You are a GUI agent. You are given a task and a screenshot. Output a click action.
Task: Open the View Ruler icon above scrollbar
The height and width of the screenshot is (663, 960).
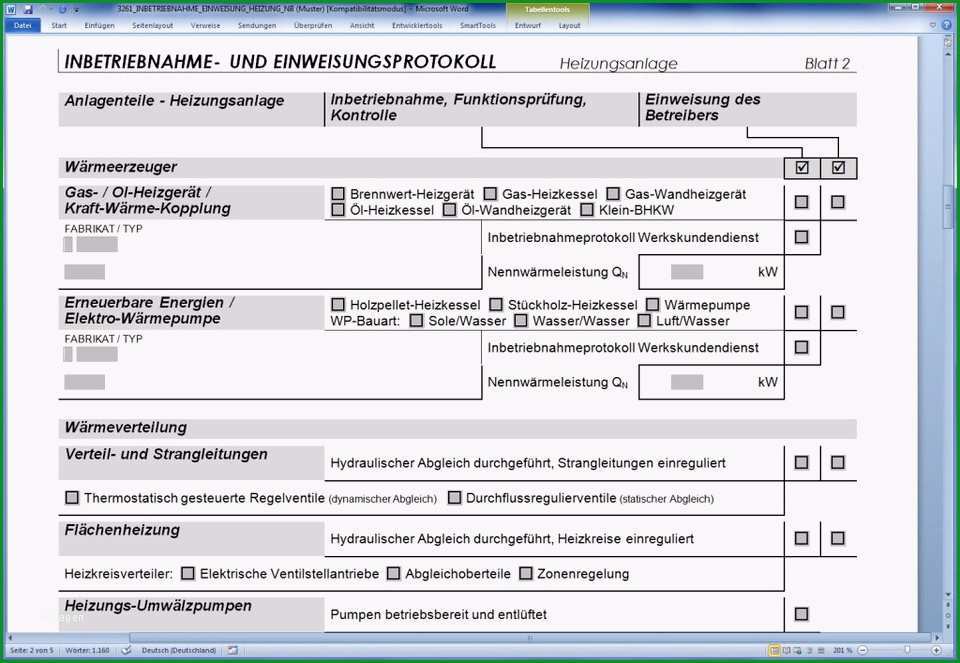[948, 41]
